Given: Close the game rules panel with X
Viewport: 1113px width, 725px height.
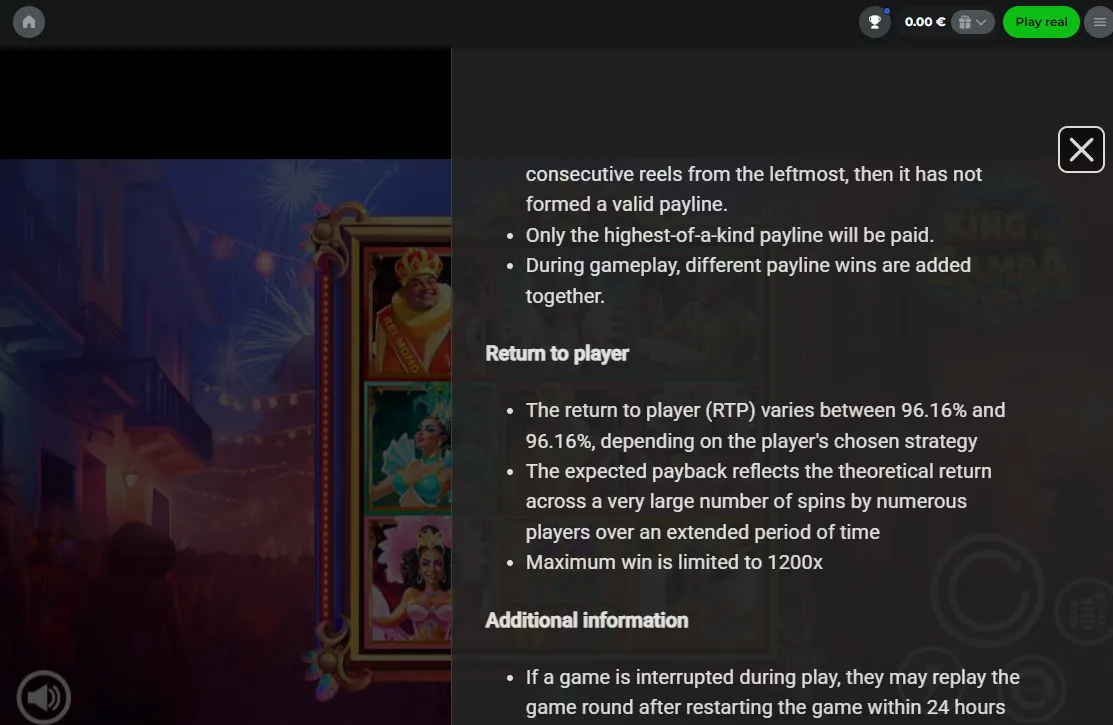Looking at the screenshot, I should tap(1081, 150).
